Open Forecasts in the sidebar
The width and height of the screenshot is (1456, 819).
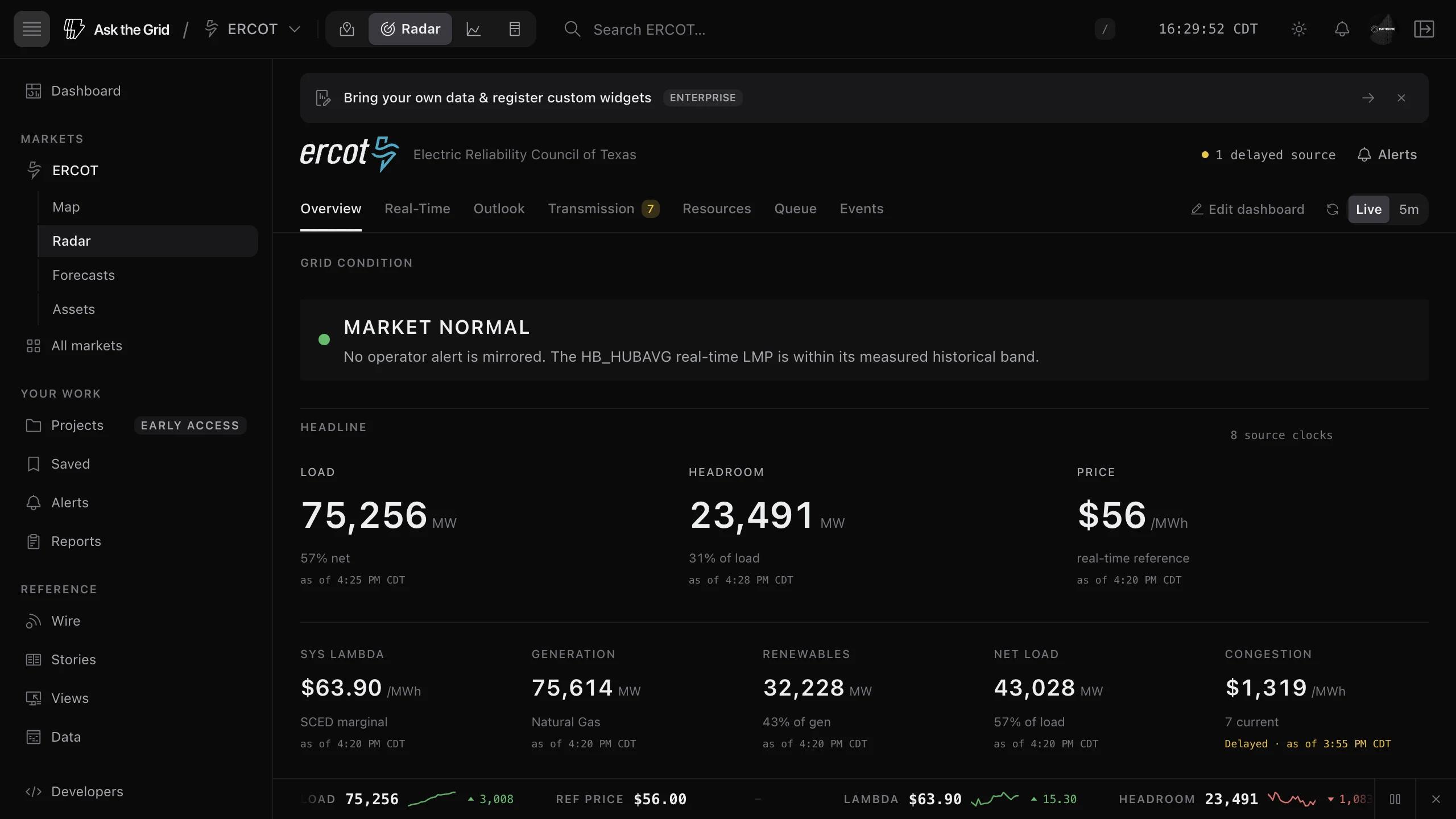pos(148,275)
